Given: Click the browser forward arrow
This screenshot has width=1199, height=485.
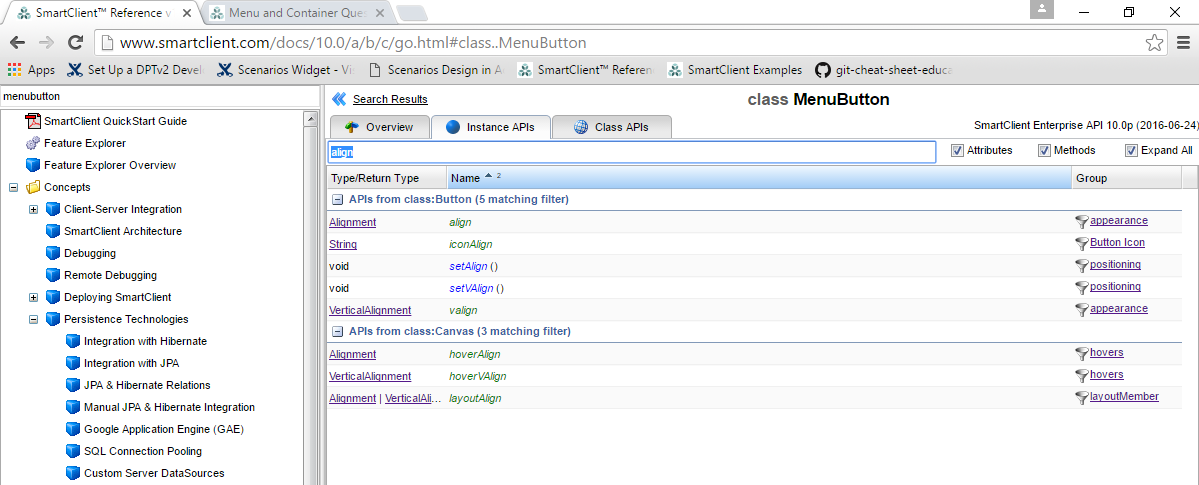Looking at the screenshot, I should 46,43.
